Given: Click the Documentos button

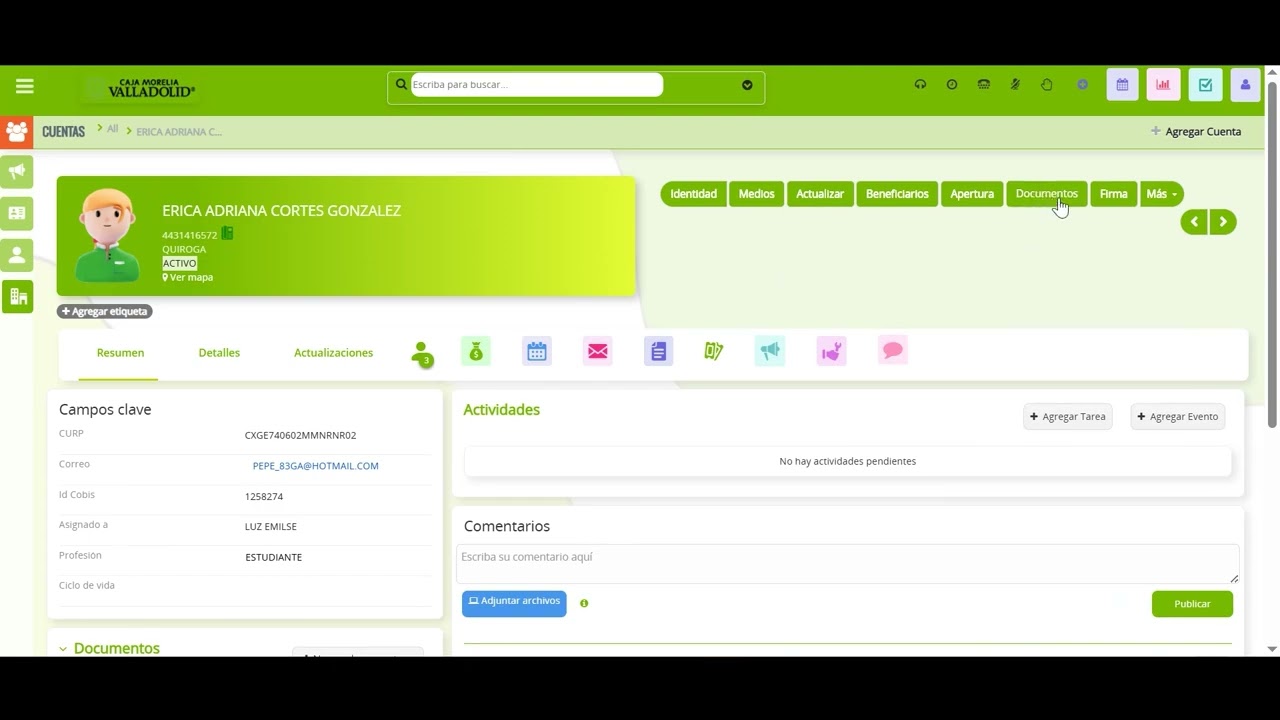Looking at the screenshot, I should tap(1047, 194).
